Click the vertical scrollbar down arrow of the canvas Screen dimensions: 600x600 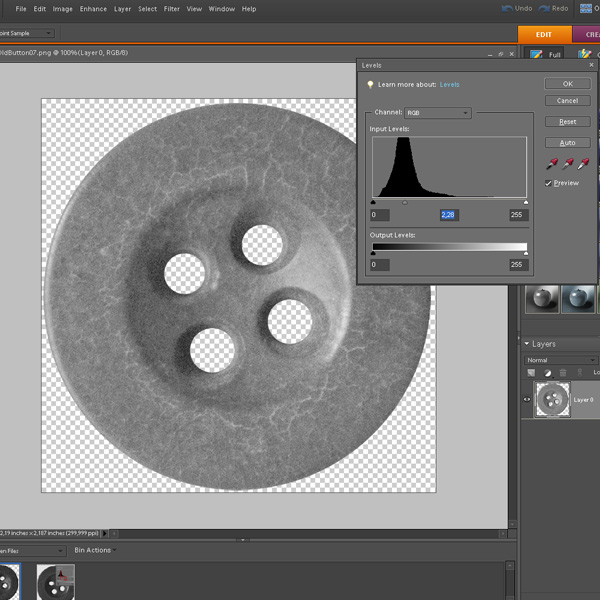coord(512,524)
